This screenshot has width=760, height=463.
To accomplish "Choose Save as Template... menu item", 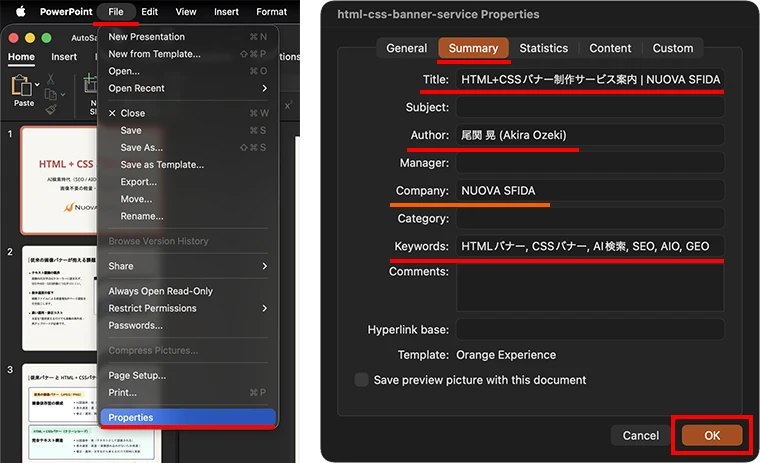I will click(188, 165).
